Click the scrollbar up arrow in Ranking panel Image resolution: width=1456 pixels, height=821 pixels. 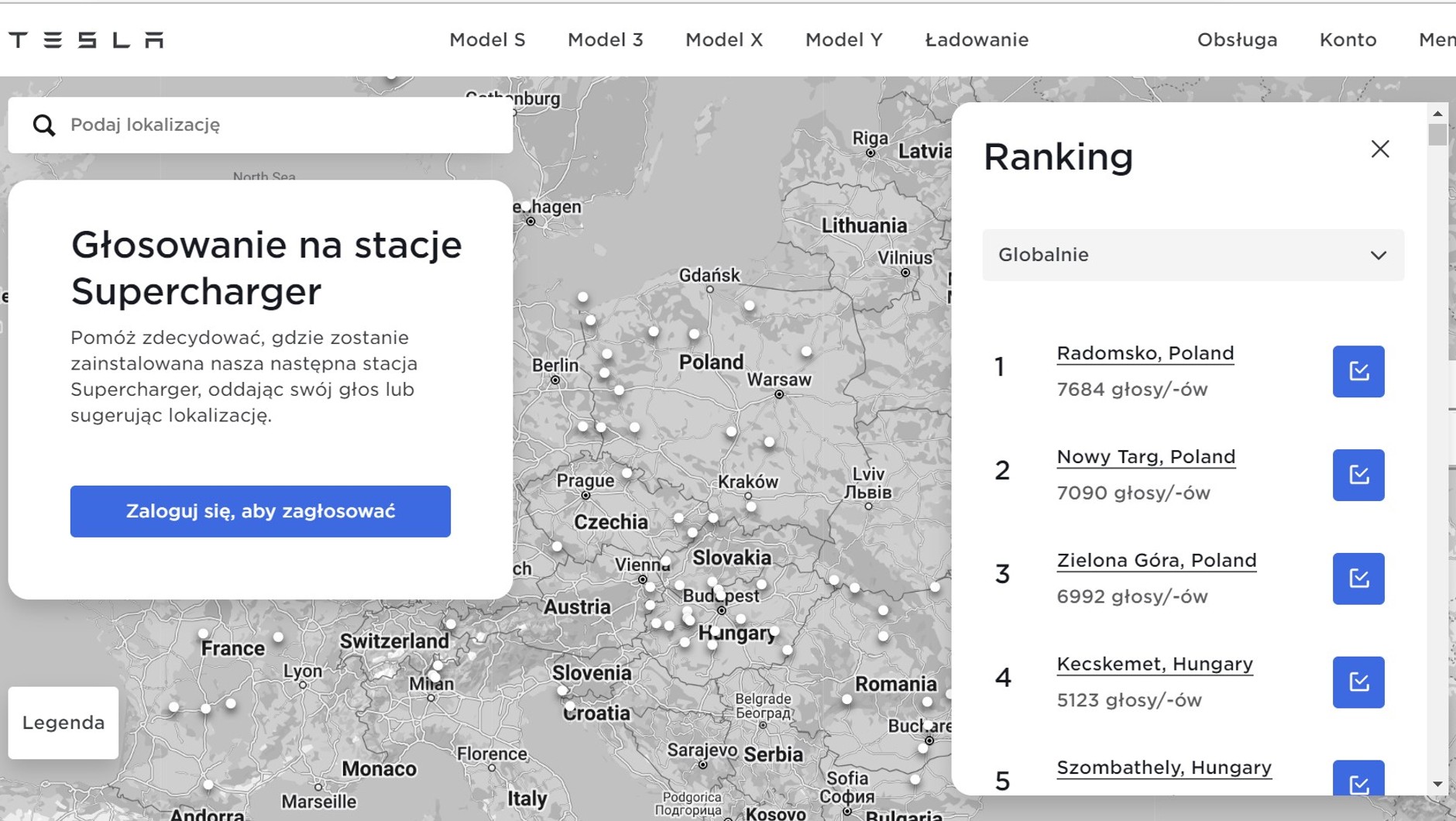click(1437, 114)
